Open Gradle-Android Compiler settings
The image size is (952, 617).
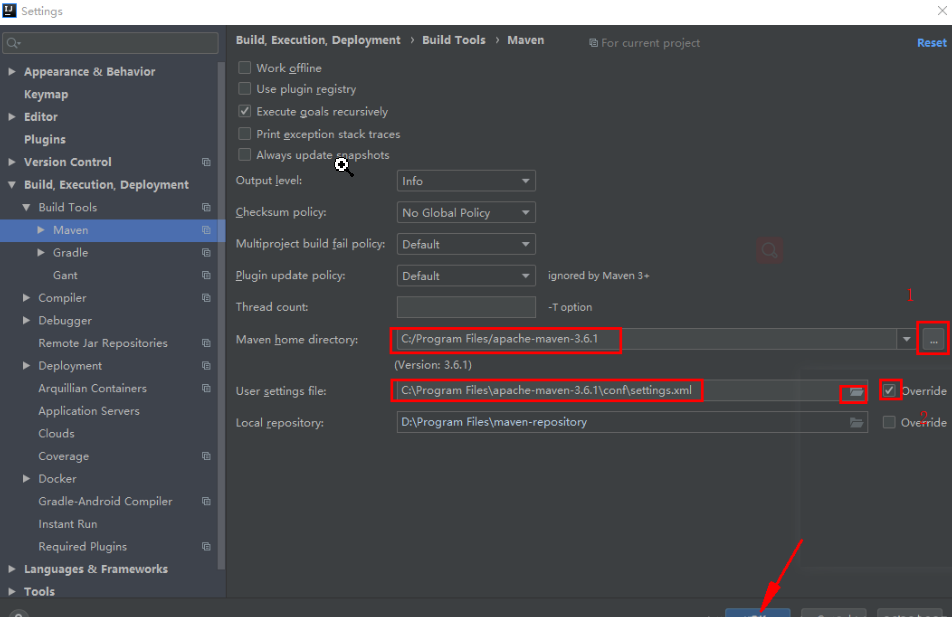tap(105, 502)
